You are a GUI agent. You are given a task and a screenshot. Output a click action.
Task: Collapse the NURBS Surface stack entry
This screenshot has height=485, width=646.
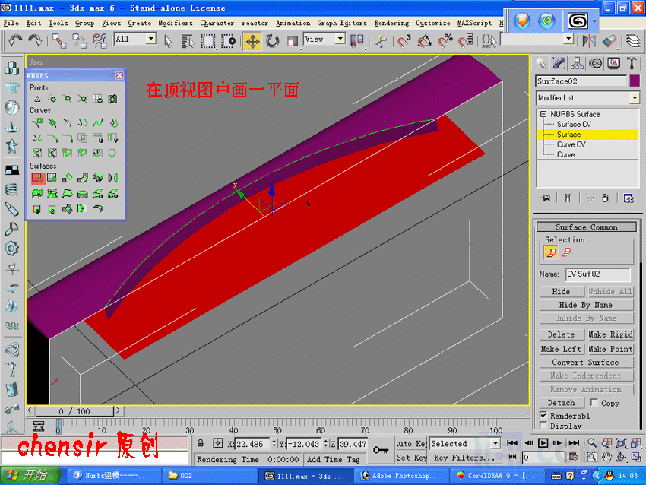coord(543,114)
